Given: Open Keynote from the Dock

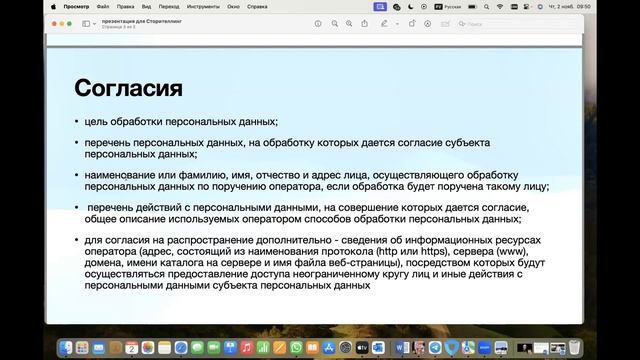Looking at the screenshot, I should (230, 348).
